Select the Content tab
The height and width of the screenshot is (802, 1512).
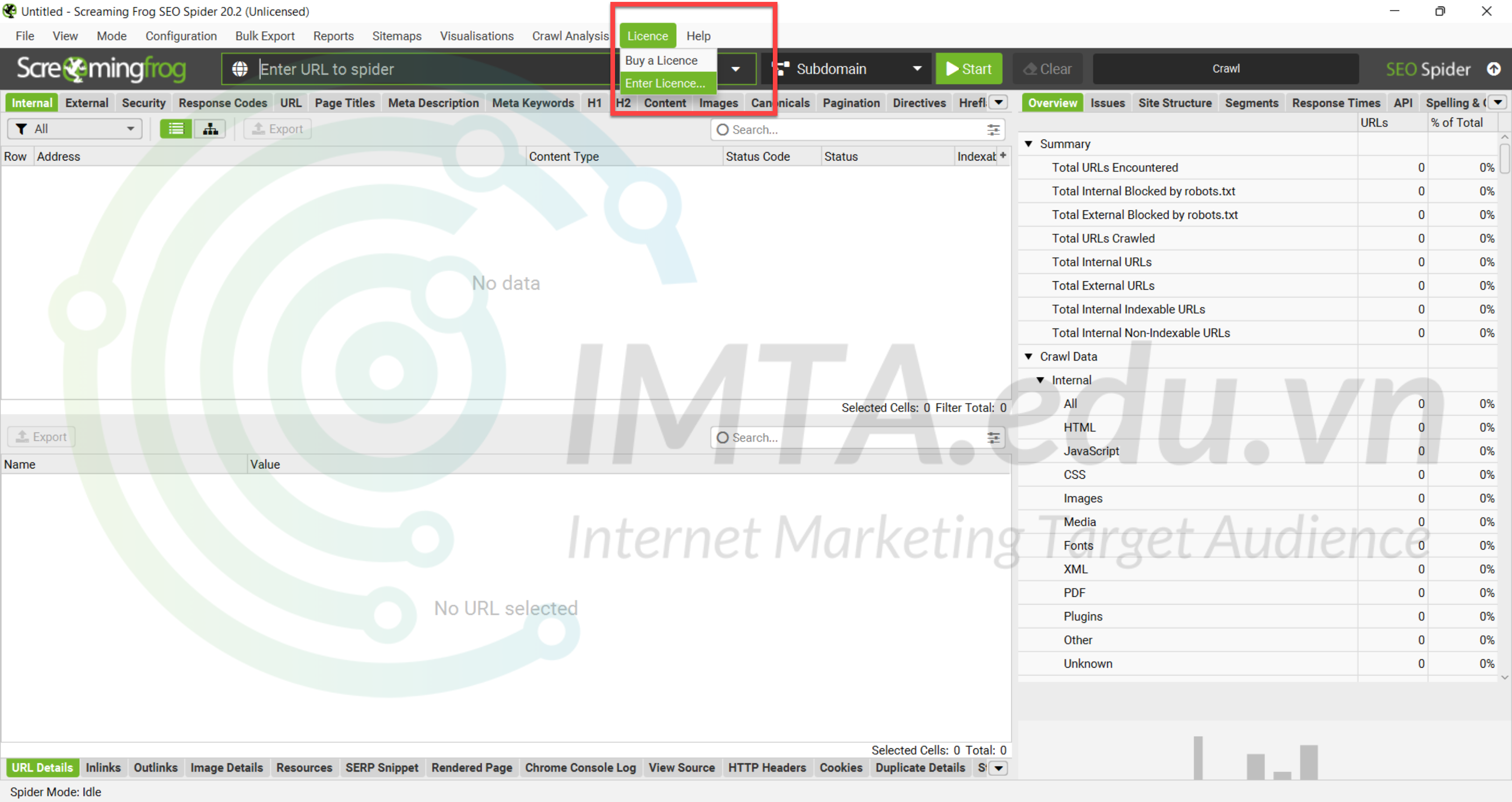665,103
